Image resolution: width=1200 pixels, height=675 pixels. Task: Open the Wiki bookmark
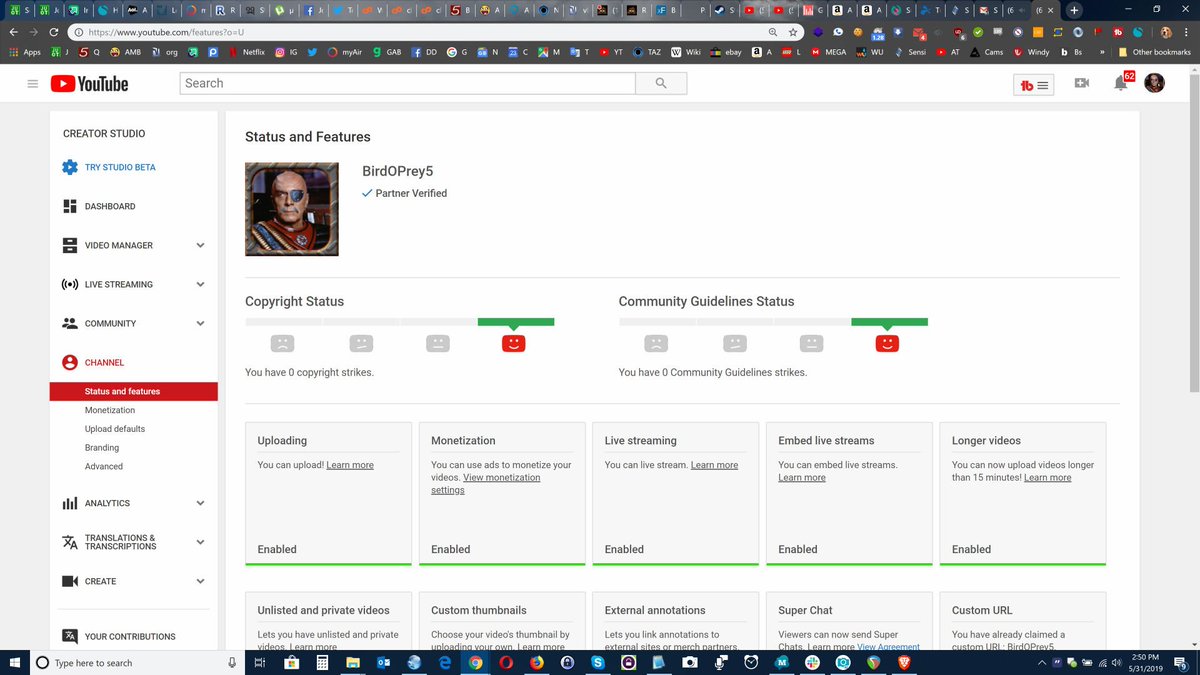tap(686, 52)
